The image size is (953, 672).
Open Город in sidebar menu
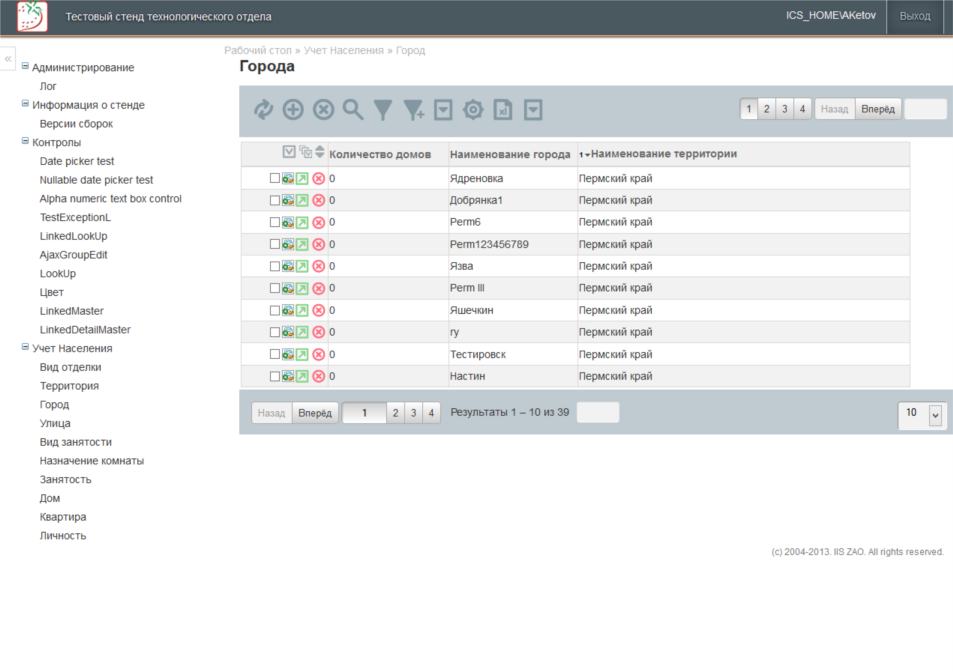pyautogui.click(x=54, y=405)
